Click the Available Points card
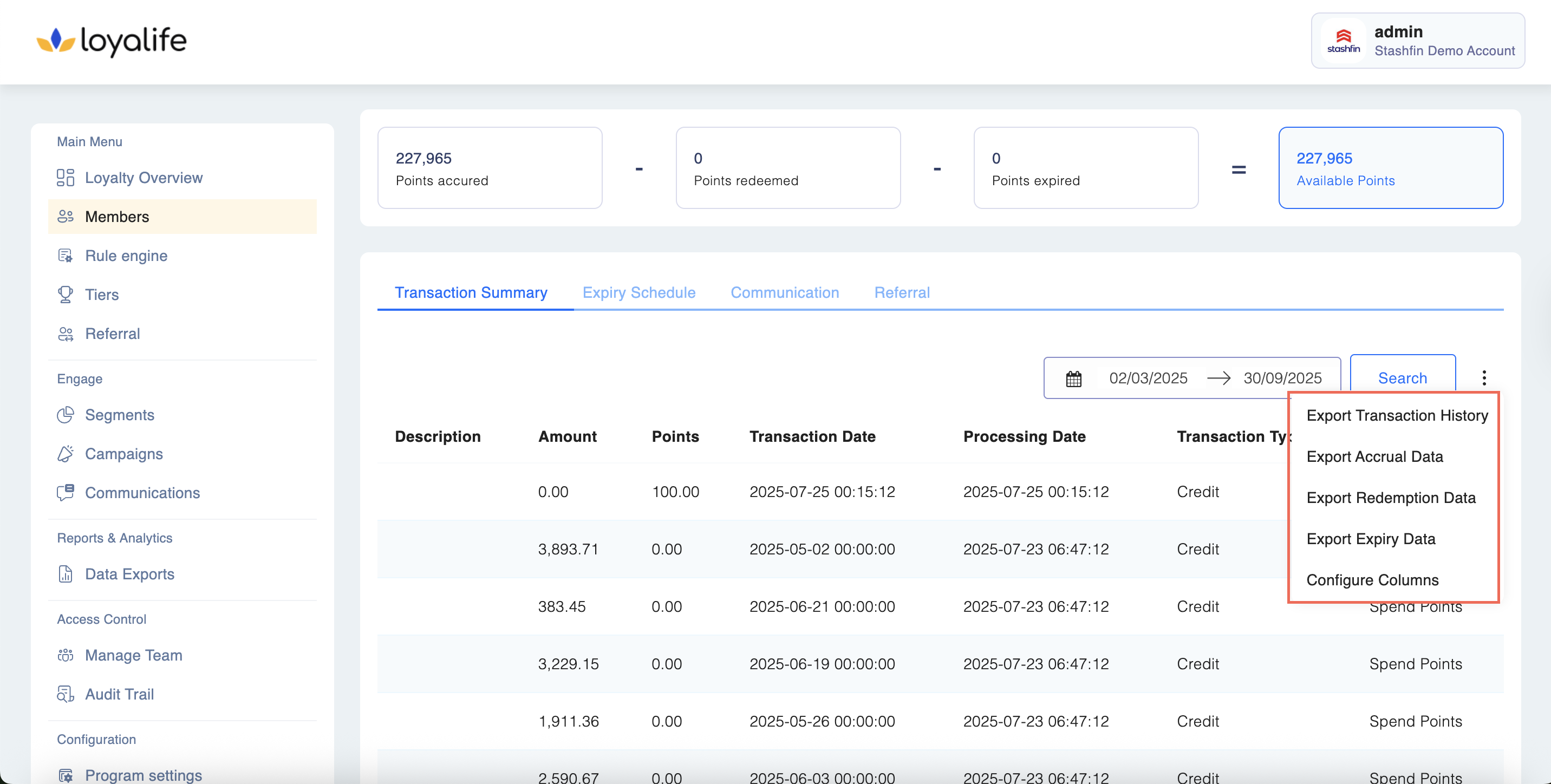 click(x=1390, y=168)
